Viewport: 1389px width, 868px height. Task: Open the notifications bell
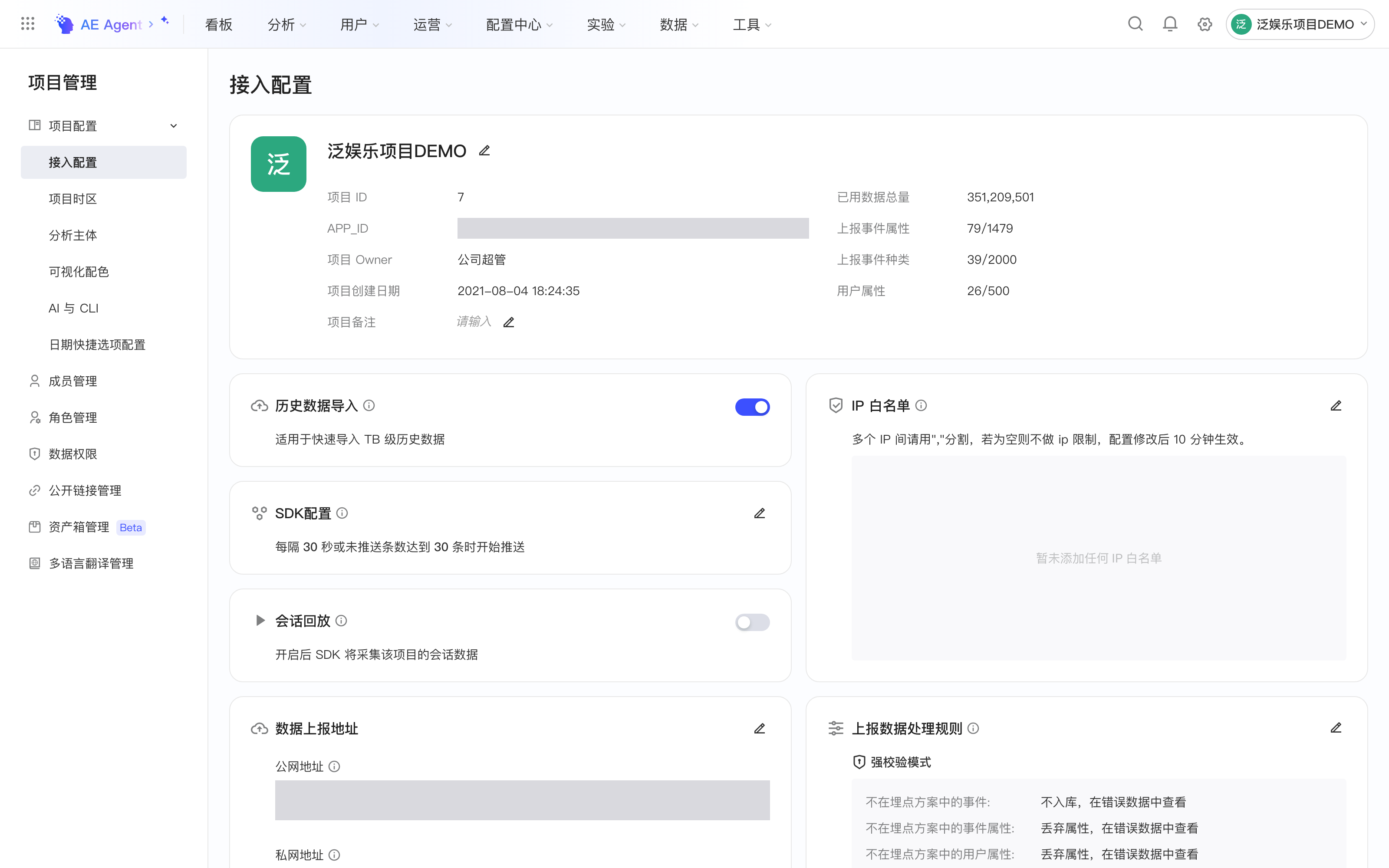1170,23
